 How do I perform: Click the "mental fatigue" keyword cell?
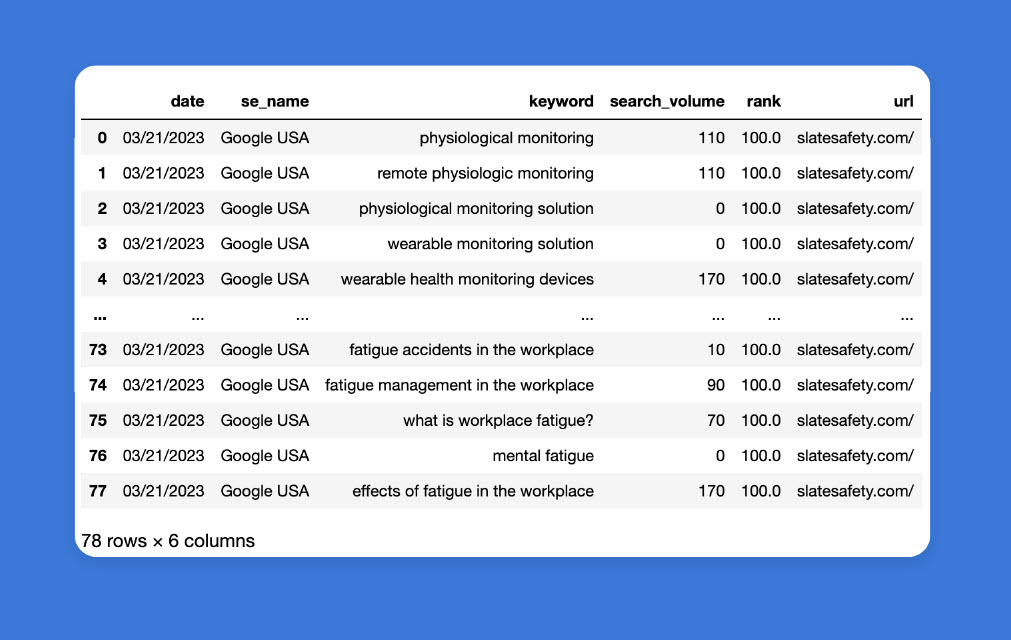coord(543,456)
